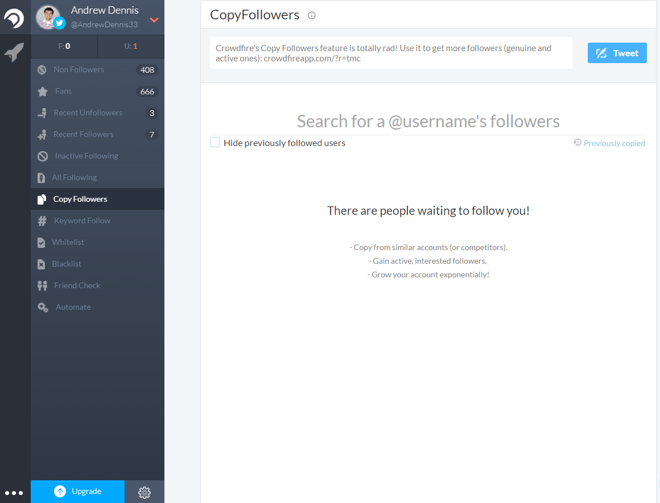The image size is (660, 503).
Task: Click the promo tweet text box
Action: coord(391,53)
